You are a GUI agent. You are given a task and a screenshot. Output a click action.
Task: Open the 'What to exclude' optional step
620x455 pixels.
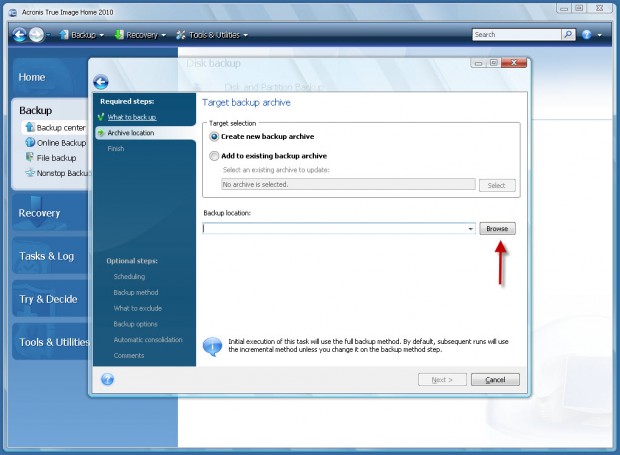pos(138,308)
